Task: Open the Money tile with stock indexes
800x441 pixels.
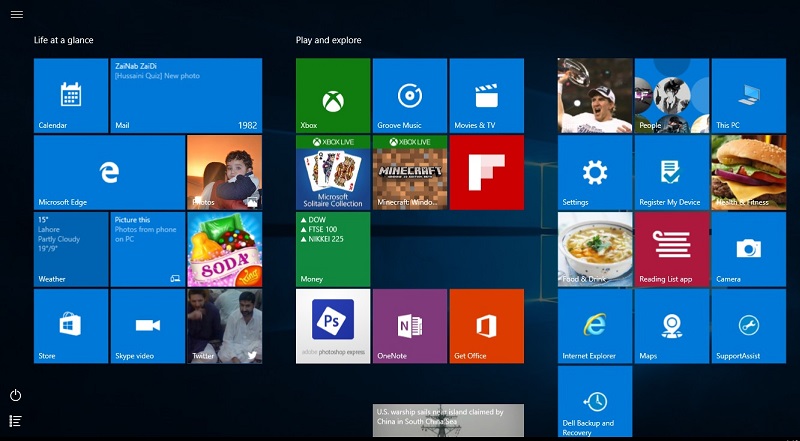Action: 333,250
